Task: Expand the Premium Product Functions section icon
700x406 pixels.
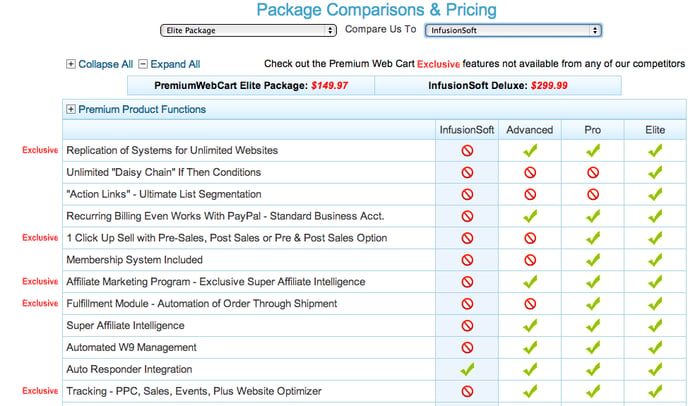Action: [x=71, y=109]
